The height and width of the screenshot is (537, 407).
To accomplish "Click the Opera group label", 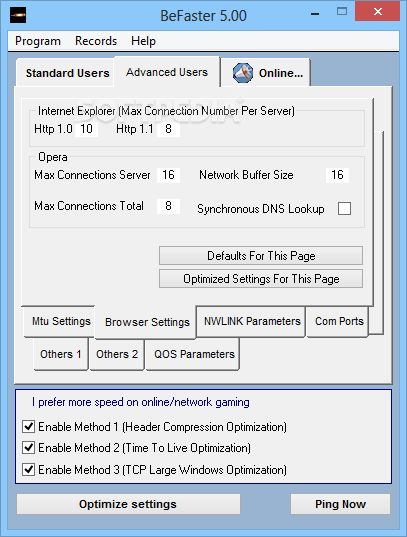I will (x=53, y=157).
